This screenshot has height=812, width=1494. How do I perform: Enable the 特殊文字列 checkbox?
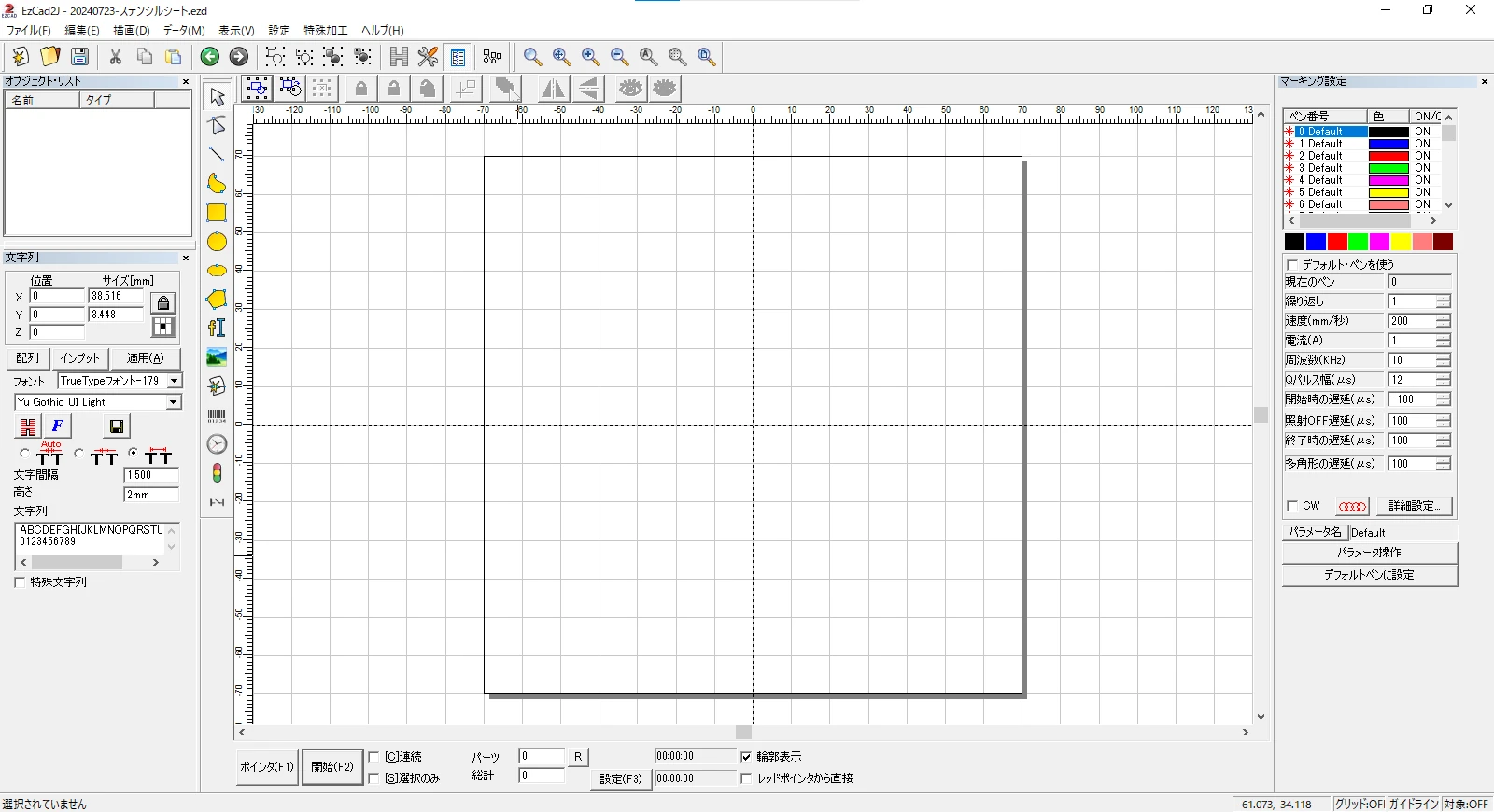(x=20, y=582)
